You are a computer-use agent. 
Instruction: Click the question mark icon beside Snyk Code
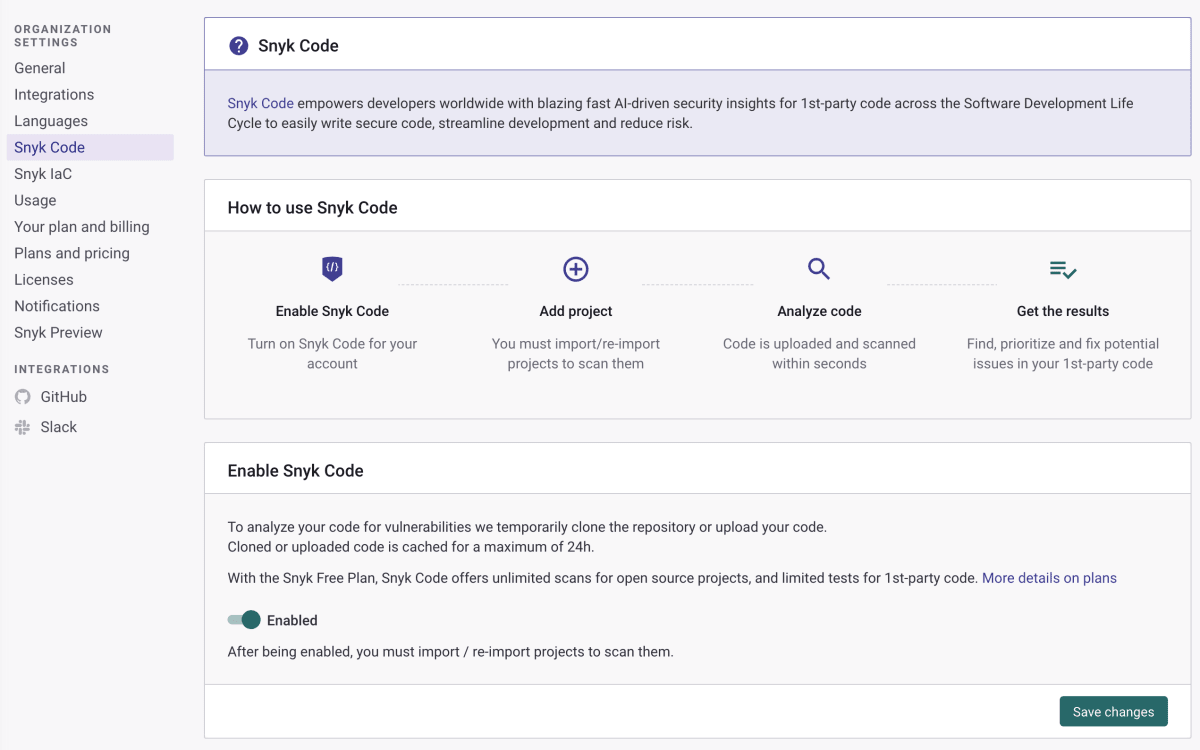[x=238, y=46]
